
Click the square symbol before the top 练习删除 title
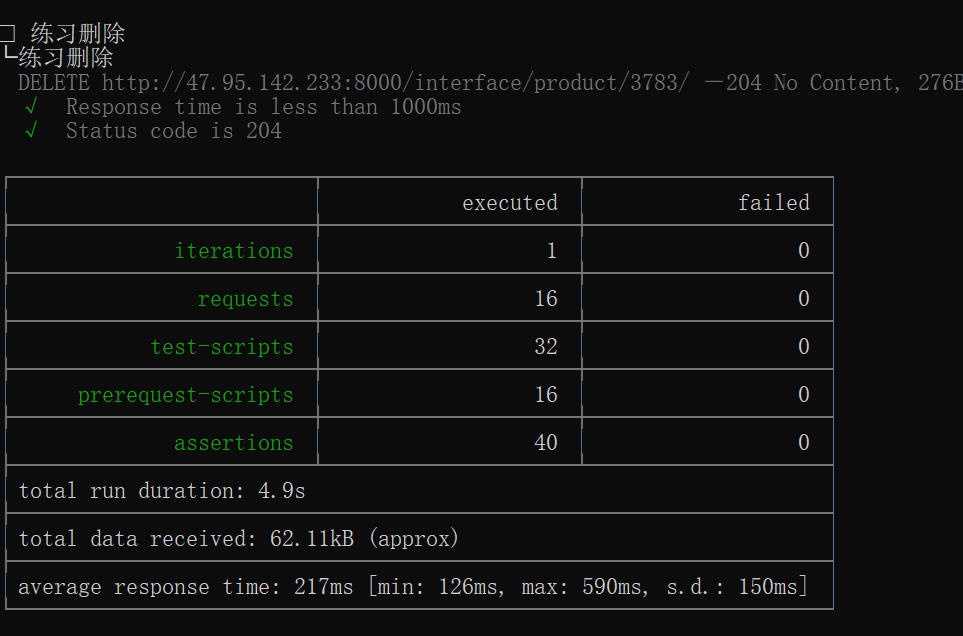pos(8,35)
